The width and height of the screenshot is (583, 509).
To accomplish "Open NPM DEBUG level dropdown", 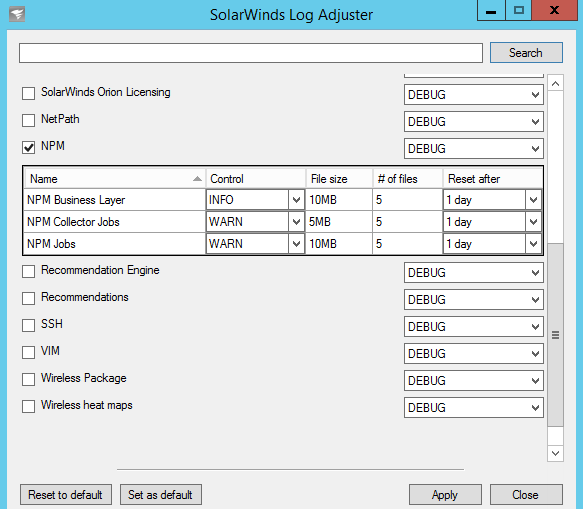I will point(474,149).
